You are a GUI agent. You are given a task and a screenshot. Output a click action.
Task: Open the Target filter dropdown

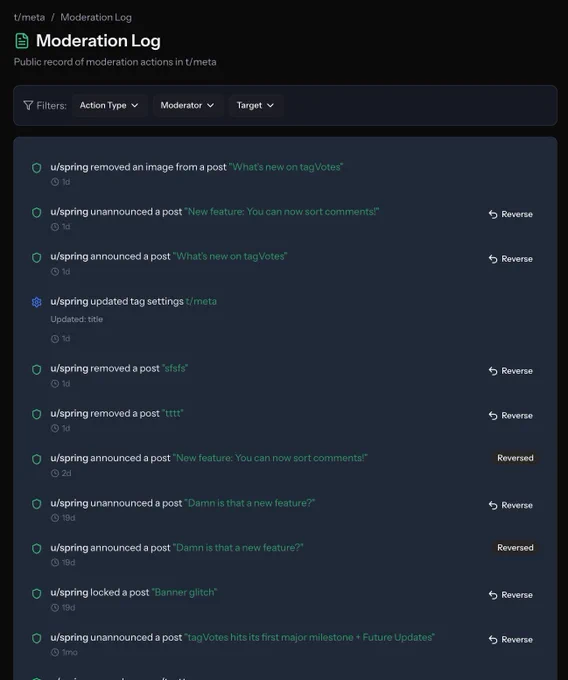[x=255, y=105]
